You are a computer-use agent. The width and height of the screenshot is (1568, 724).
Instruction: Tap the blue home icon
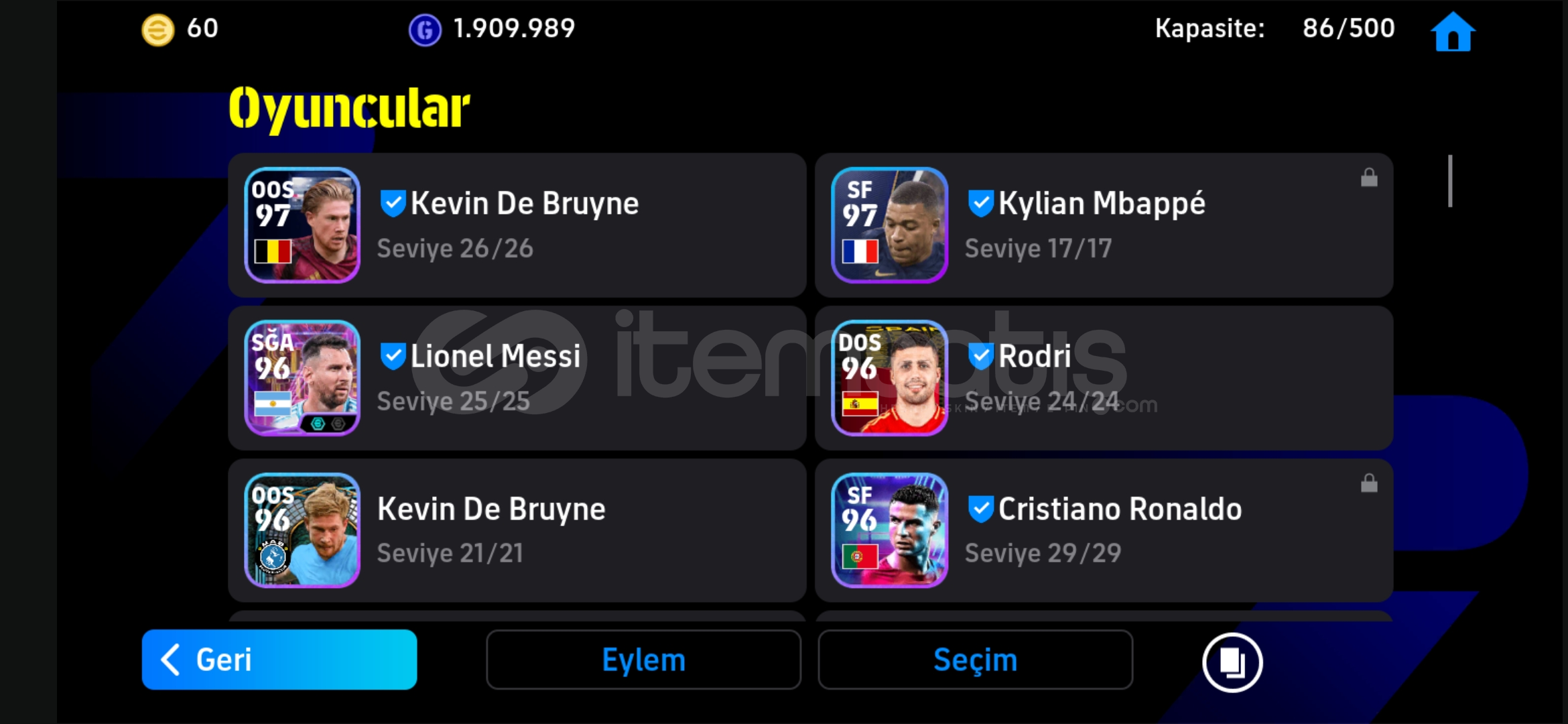(x=1452, y=32)
